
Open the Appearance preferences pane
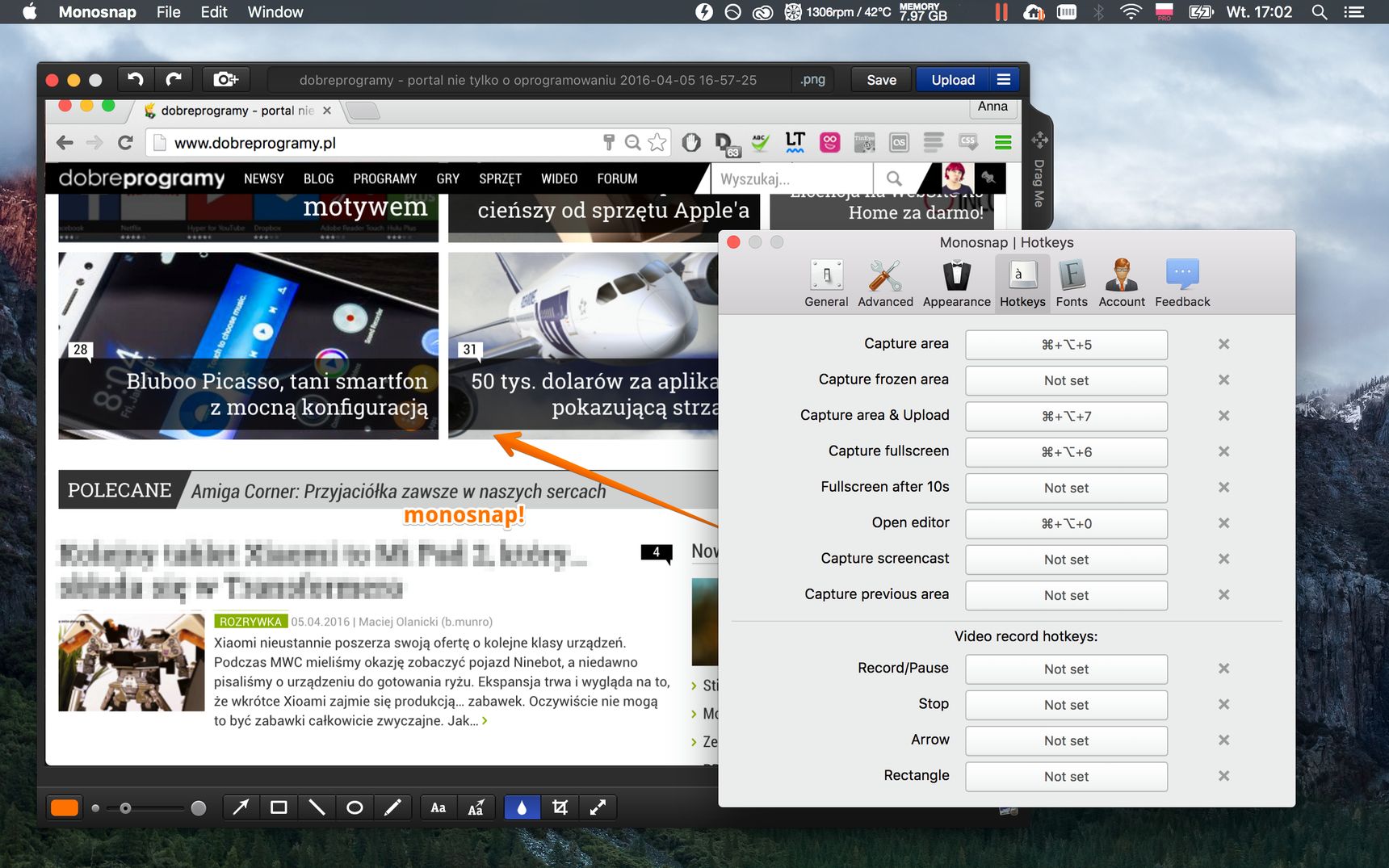pos(956,283)
